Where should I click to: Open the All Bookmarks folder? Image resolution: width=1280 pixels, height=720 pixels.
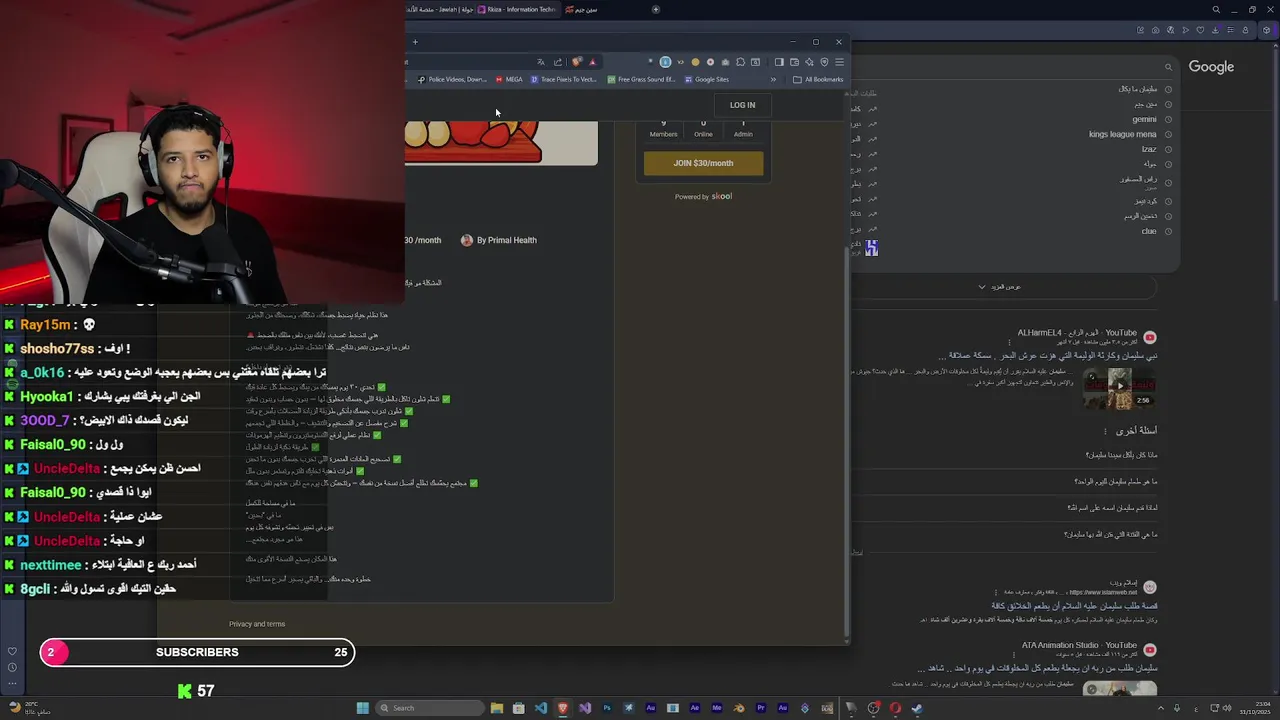point(818,79)
